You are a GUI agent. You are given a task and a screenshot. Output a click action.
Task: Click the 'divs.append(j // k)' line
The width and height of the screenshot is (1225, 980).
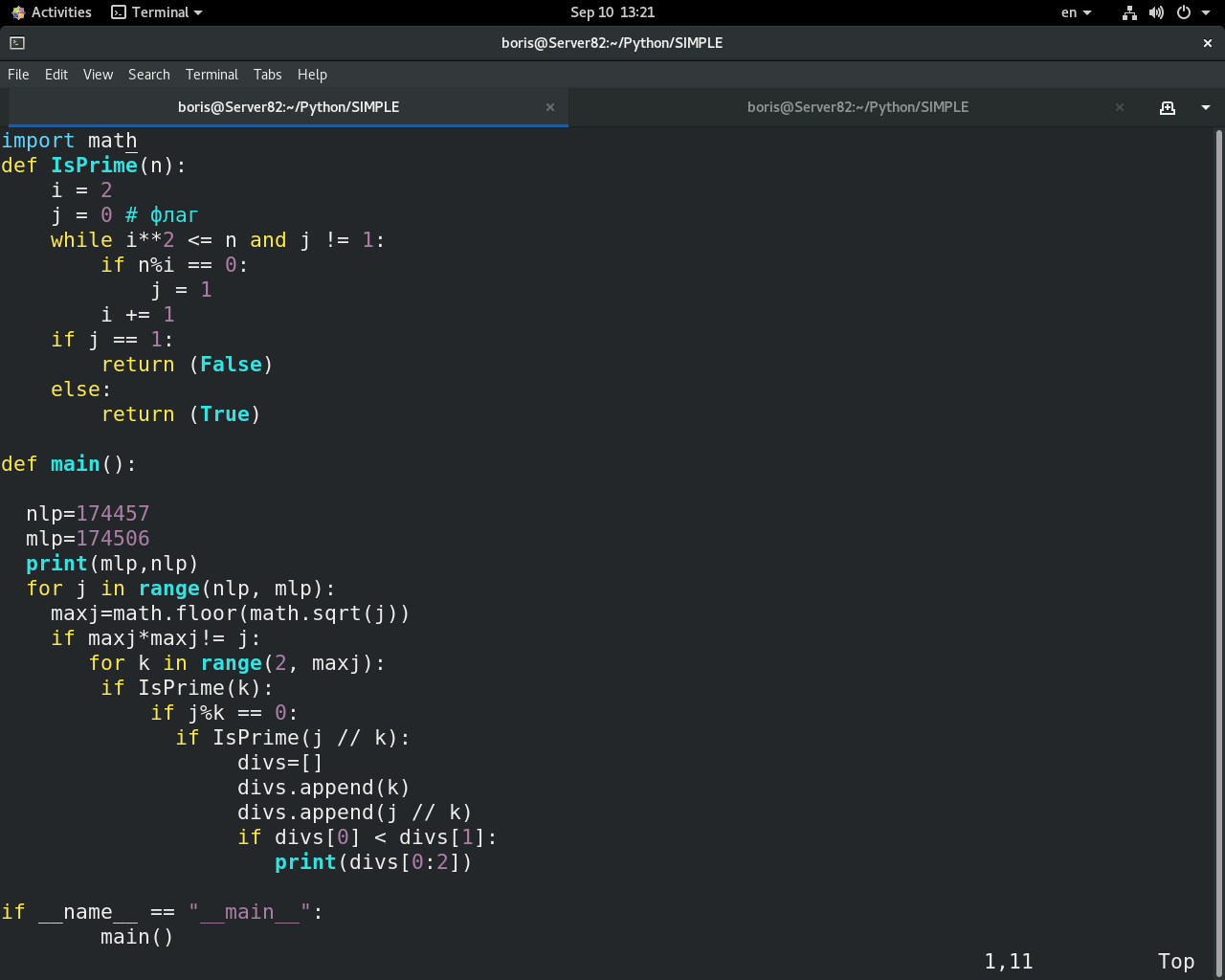click(x=355, y=813)
